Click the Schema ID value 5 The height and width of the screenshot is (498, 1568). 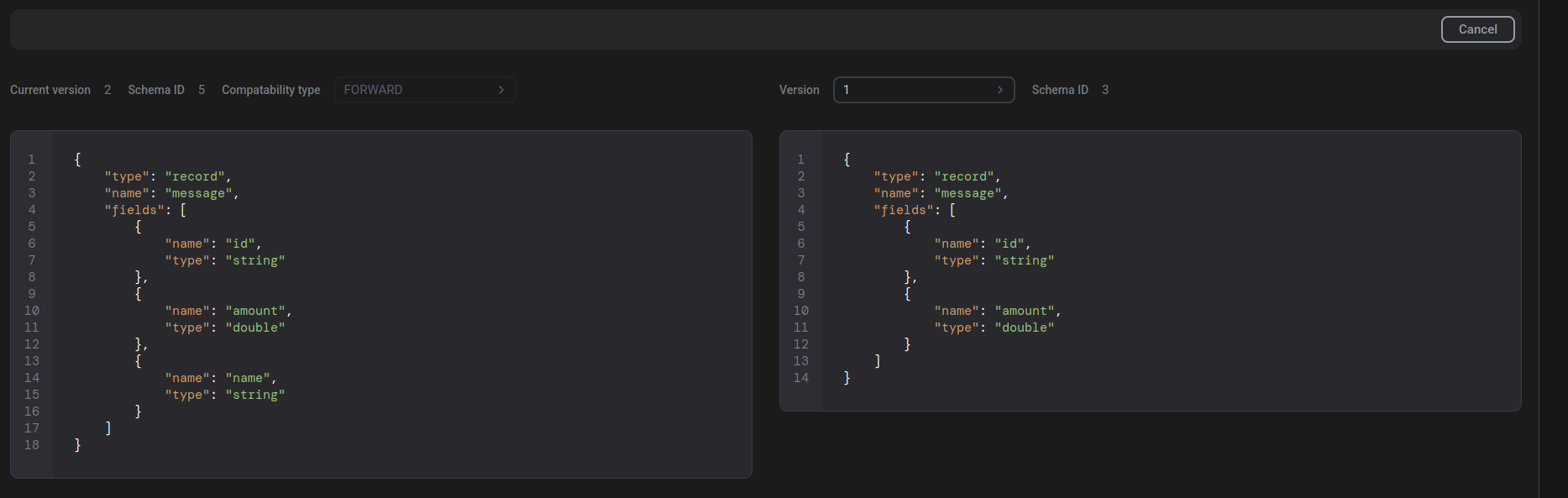[x=202, y=90]
